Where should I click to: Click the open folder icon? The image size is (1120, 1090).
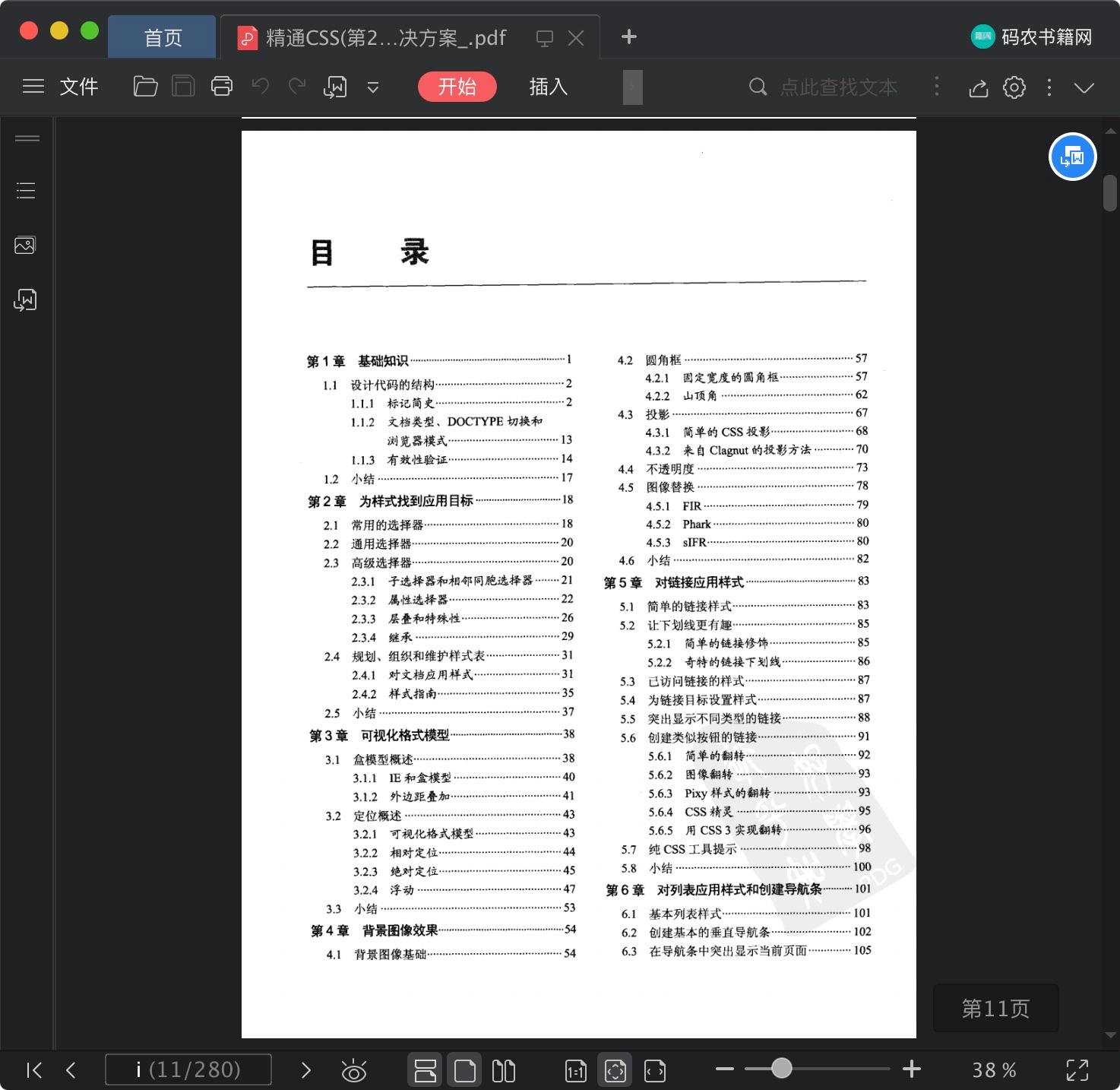click(x=145, y=87)
